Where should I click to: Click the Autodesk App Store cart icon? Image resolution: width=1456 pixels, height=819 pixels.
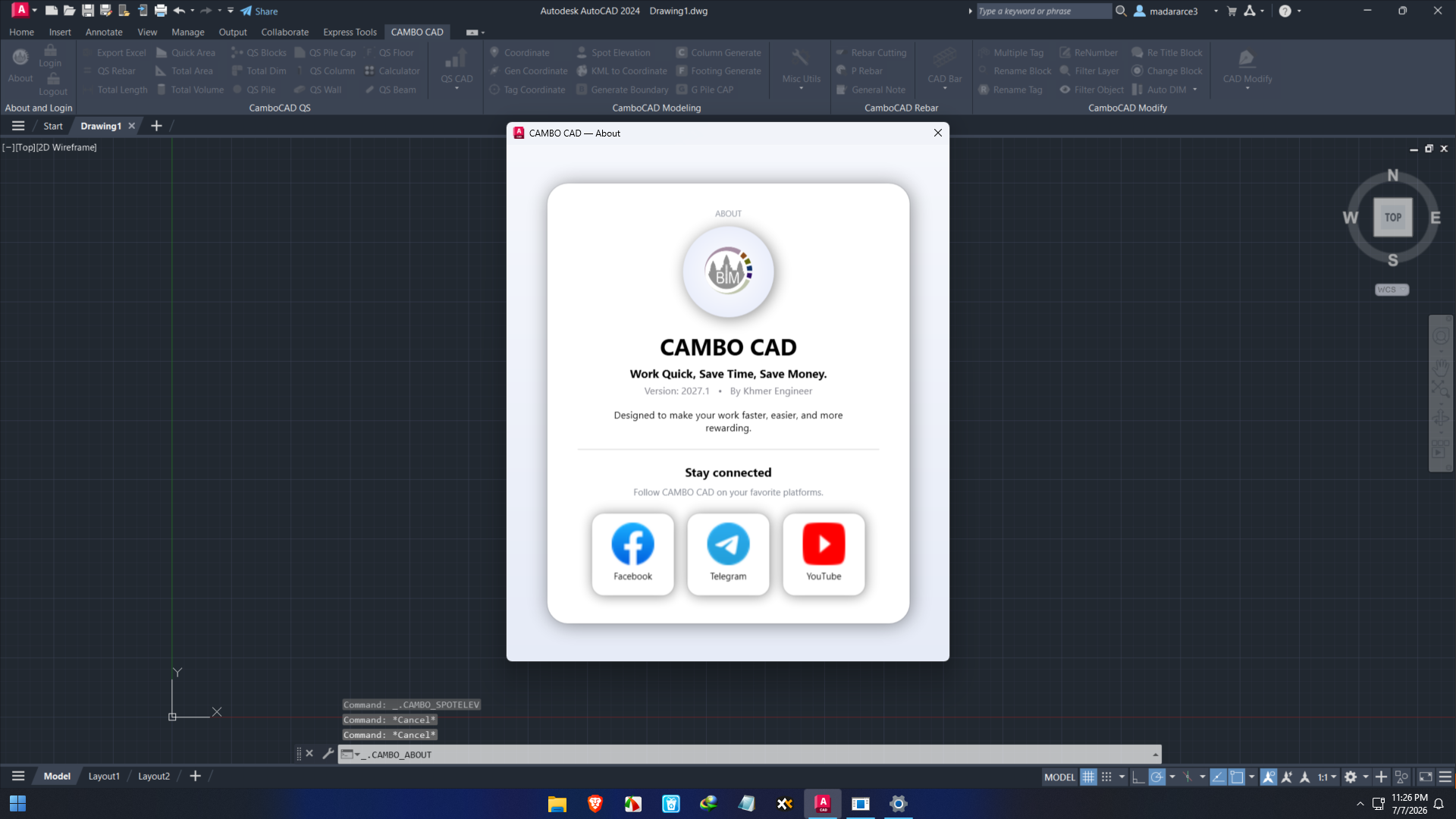point(1232,11)
